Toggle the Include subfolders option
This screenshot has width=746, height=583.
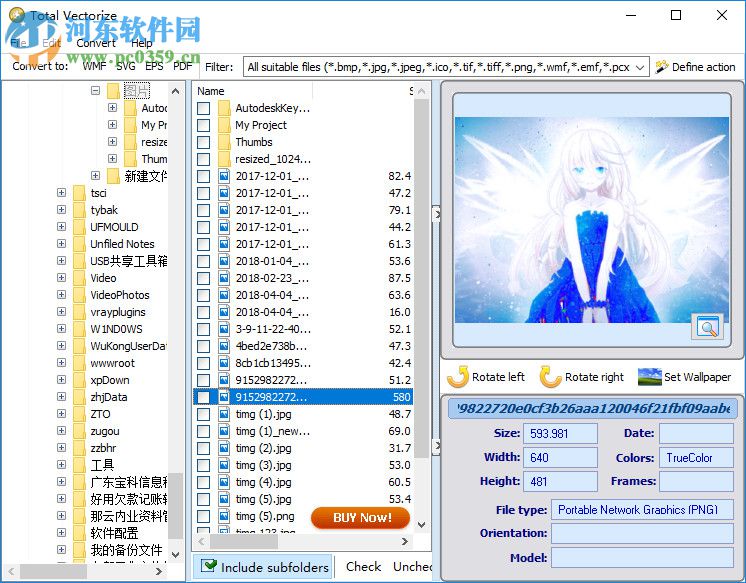pyautogui.click(x=263, y=566)
